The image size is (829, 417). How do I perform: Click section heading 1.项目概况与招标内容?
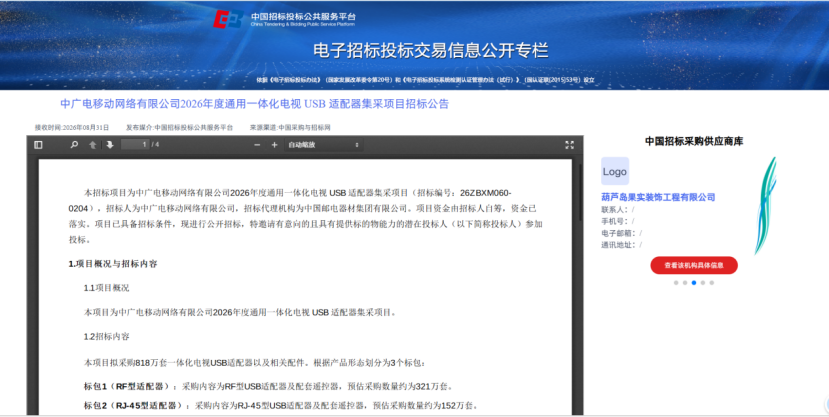pyautogui.click(x=113, y=264)
